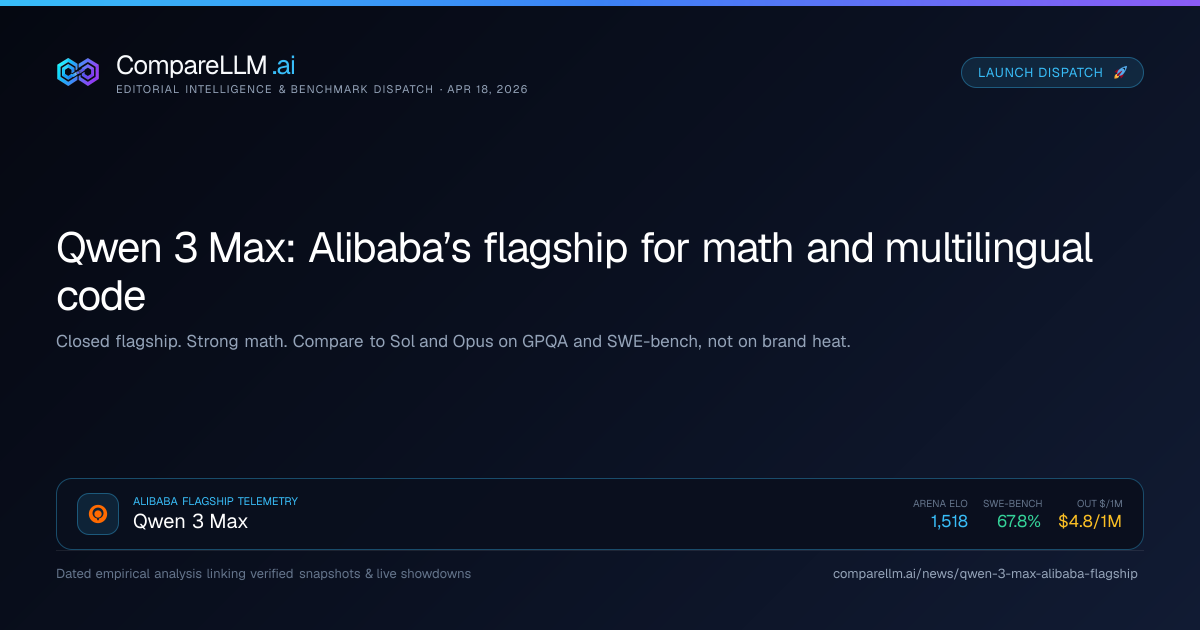Click the gradient progress bar at top
Viewport: 1200px width, 630px height.
(600, 3)
